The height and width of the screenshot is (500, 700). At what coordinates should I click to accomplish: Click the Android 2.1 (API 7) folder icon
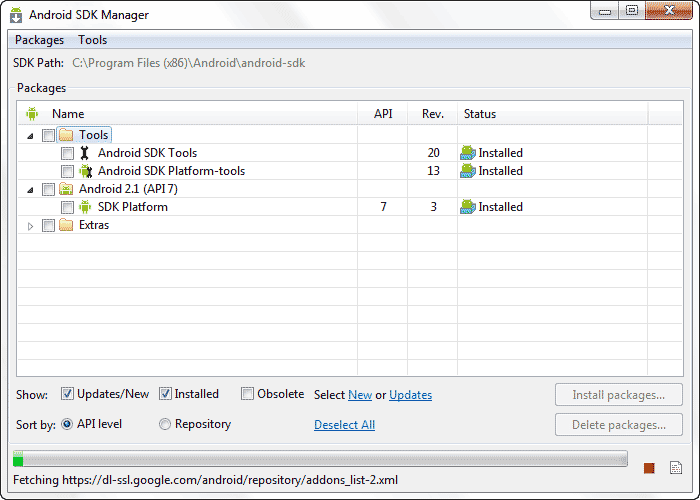[x=66, y=189]
